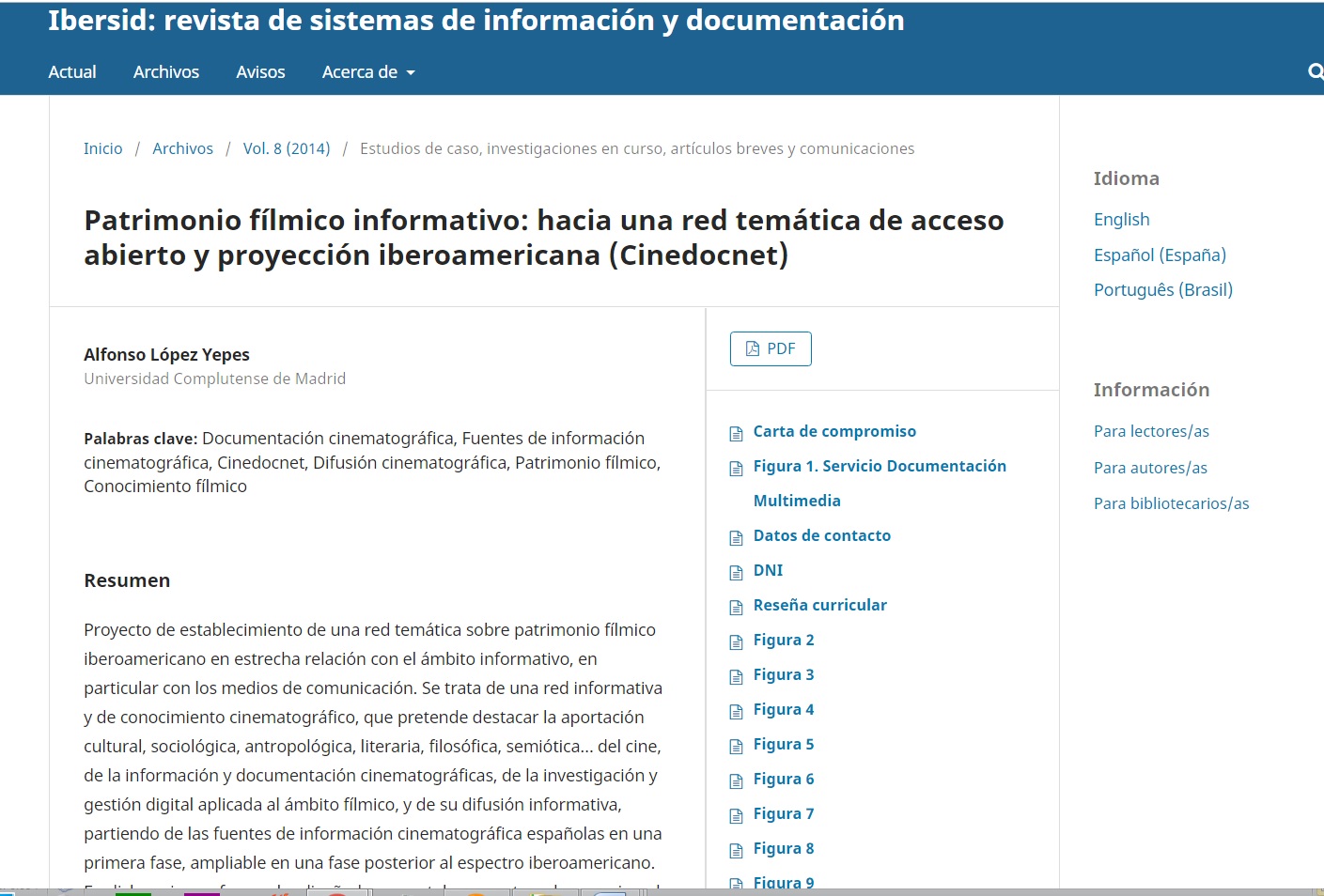
Task: Click the Palabras clave label
Action: (140, 439)
